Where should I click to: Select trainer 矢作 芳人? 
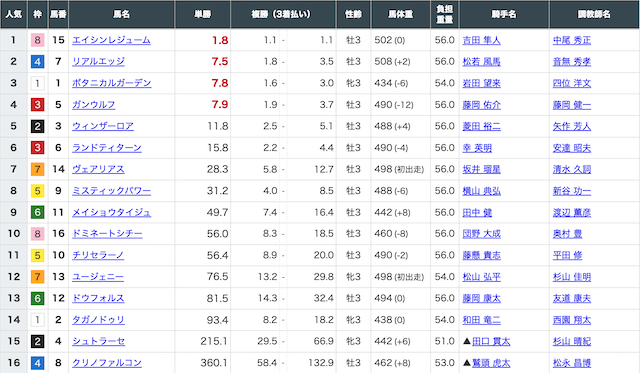tap(572, 127)
